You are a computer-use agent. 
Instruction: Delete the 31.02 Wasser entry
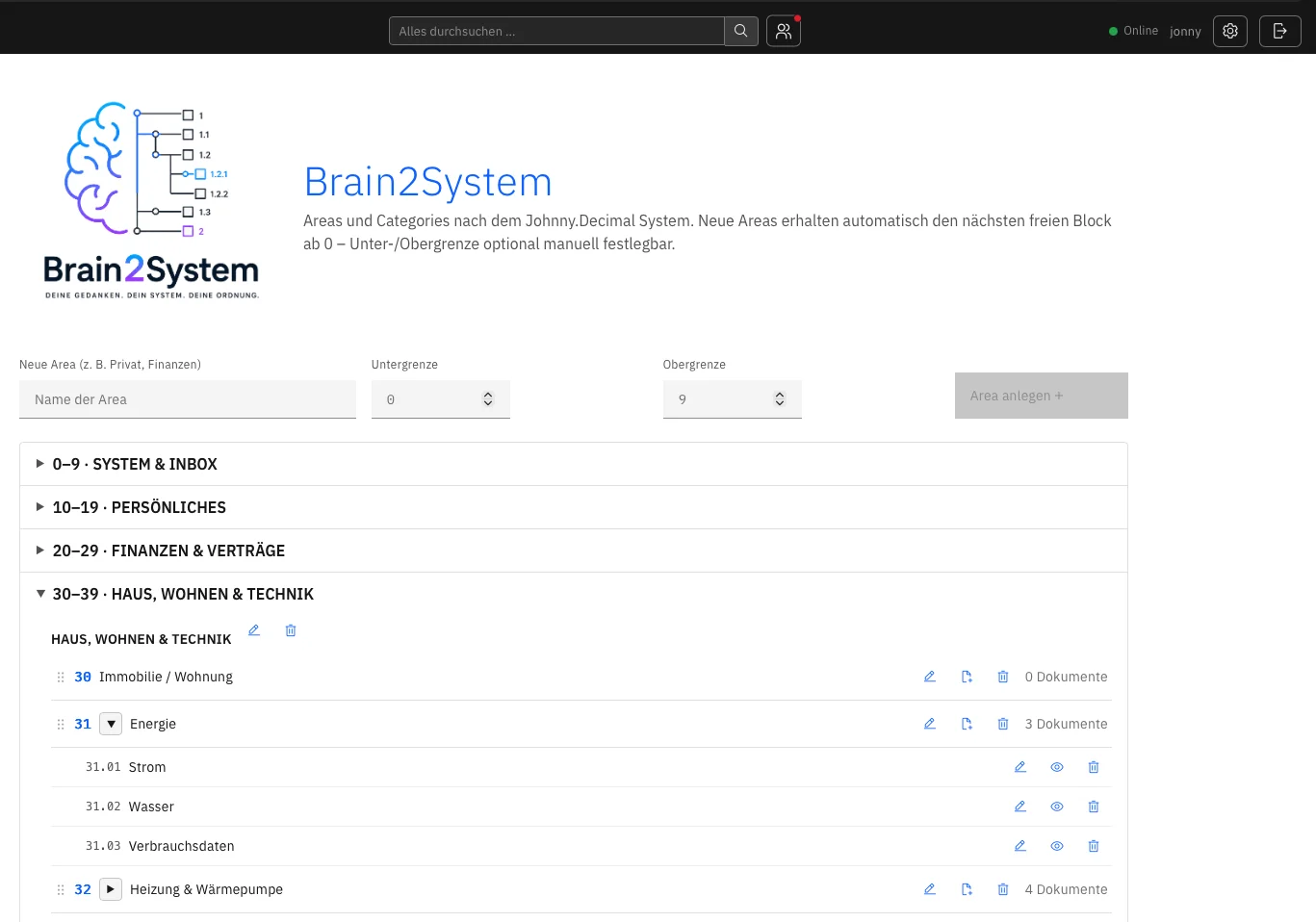[1094, 807]
